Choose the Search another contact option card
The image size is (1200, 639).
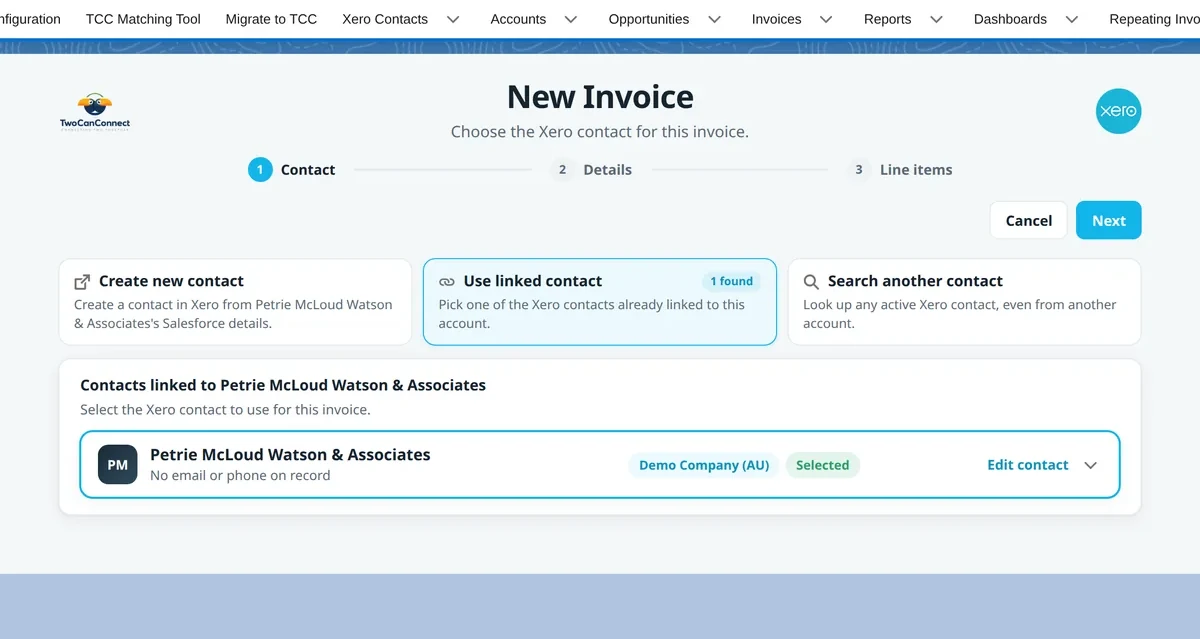click(964, 302)
